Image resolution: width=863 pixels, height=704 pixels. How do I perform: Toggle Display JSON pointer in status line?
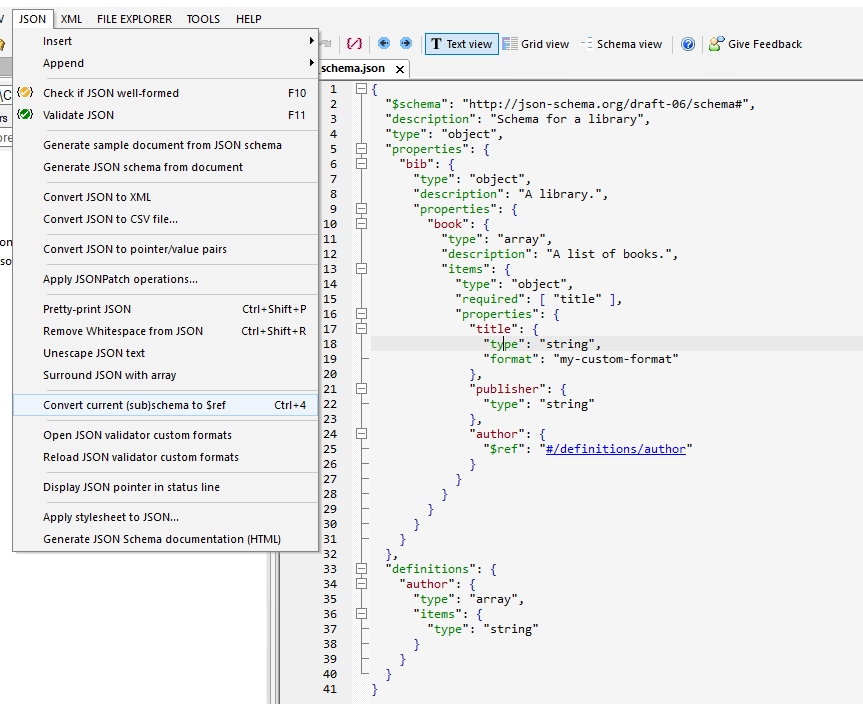tap(166, 487)
